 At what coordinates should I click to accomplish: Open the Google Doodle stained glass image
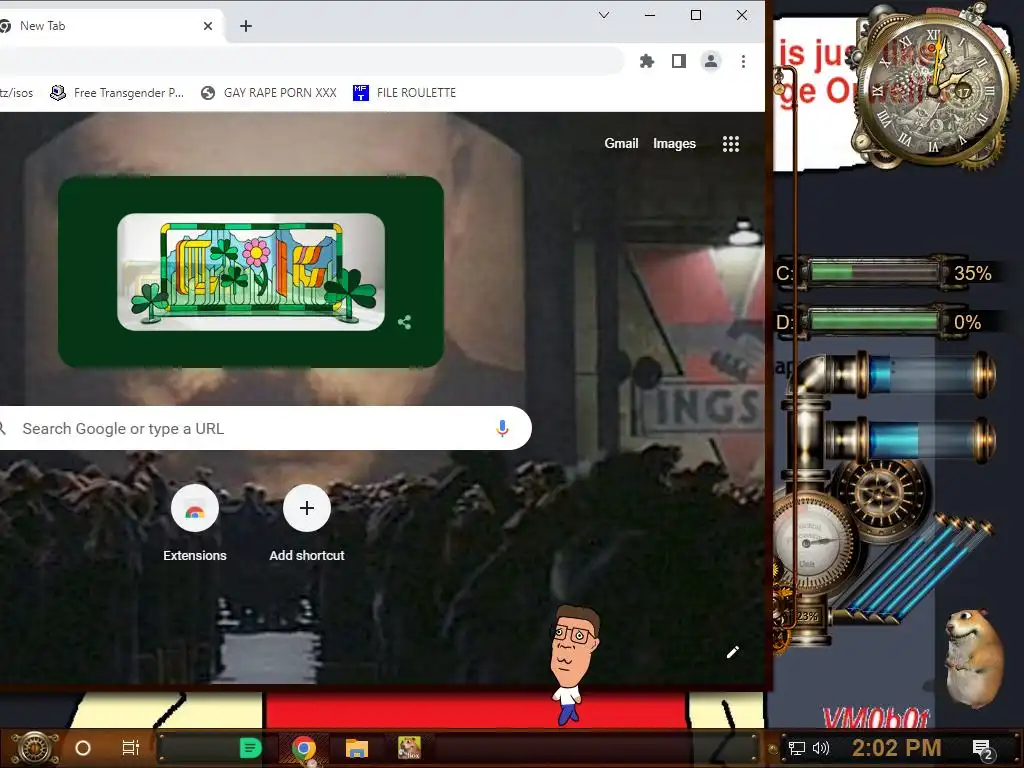251,272
